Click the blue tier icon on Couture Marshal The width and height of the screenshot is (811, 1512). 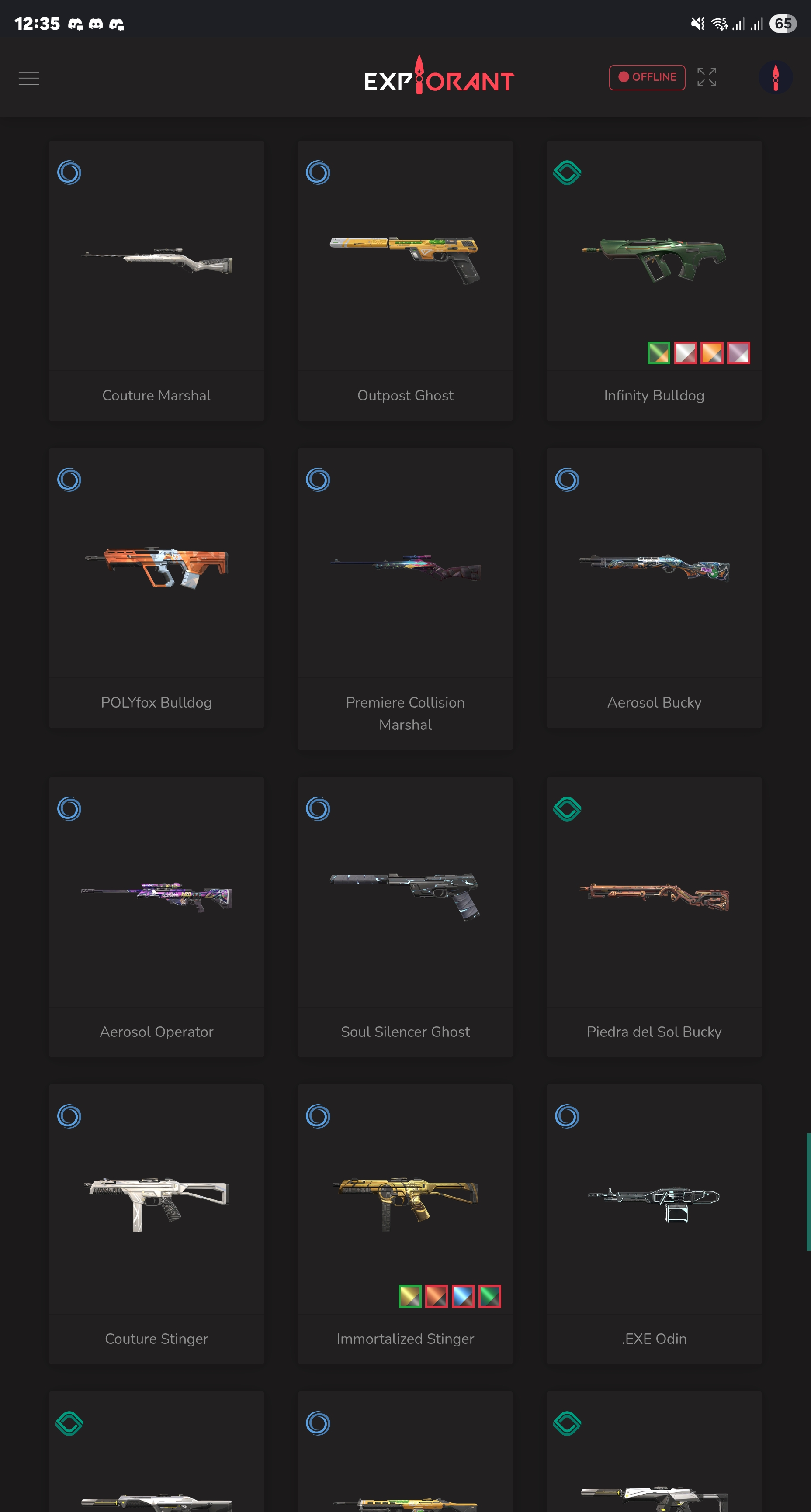tap(69, 173)
